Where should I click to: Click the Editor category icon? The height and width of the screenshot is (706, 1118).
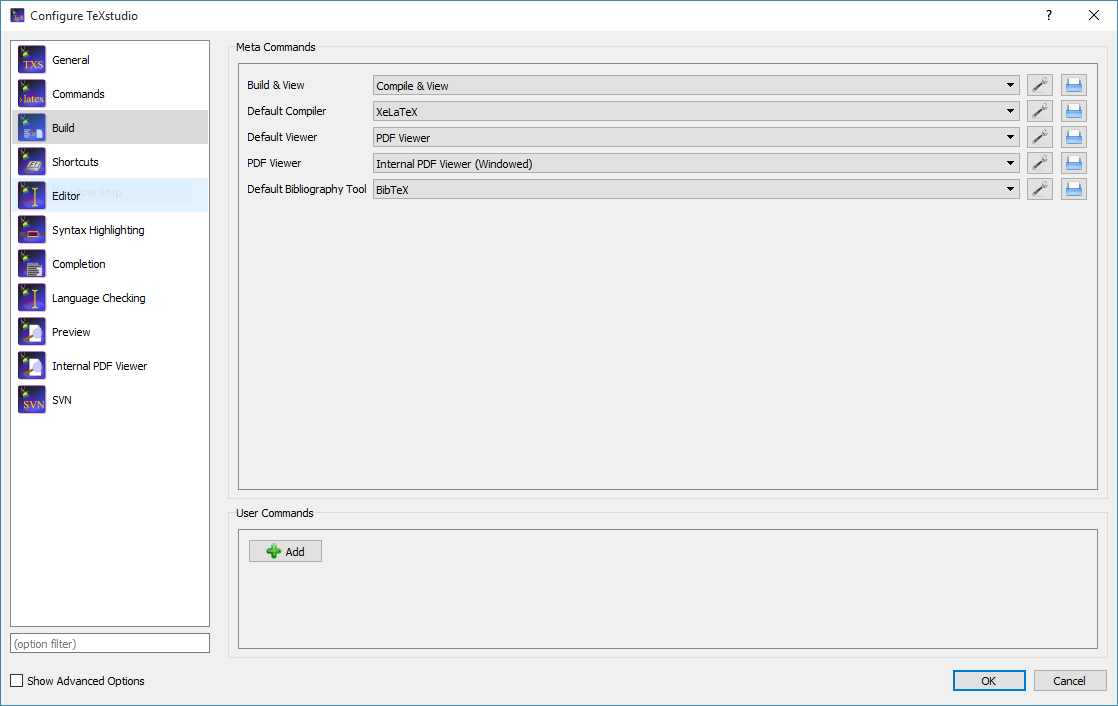32,196
